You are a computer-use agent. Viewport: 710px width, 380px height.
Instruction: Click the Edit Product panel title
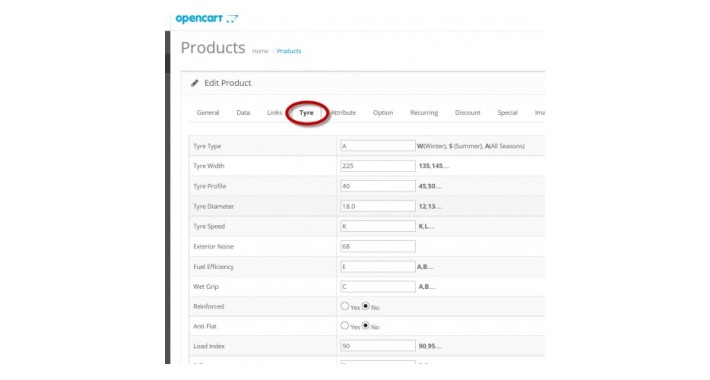(228, 83)
